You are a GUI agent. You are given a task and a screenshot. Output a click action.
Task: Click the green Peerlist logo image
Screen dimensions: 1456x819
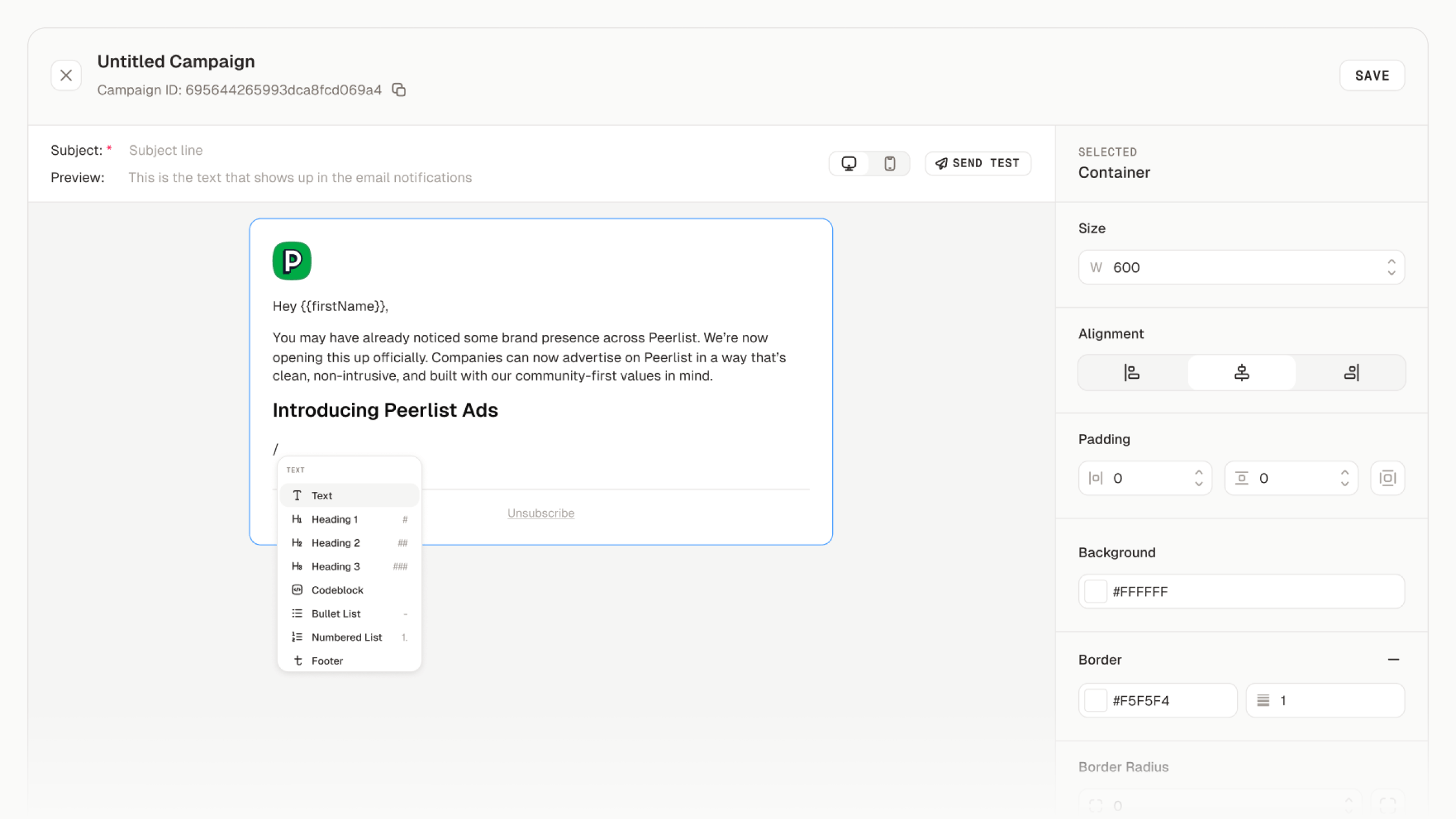pos(292,261)
